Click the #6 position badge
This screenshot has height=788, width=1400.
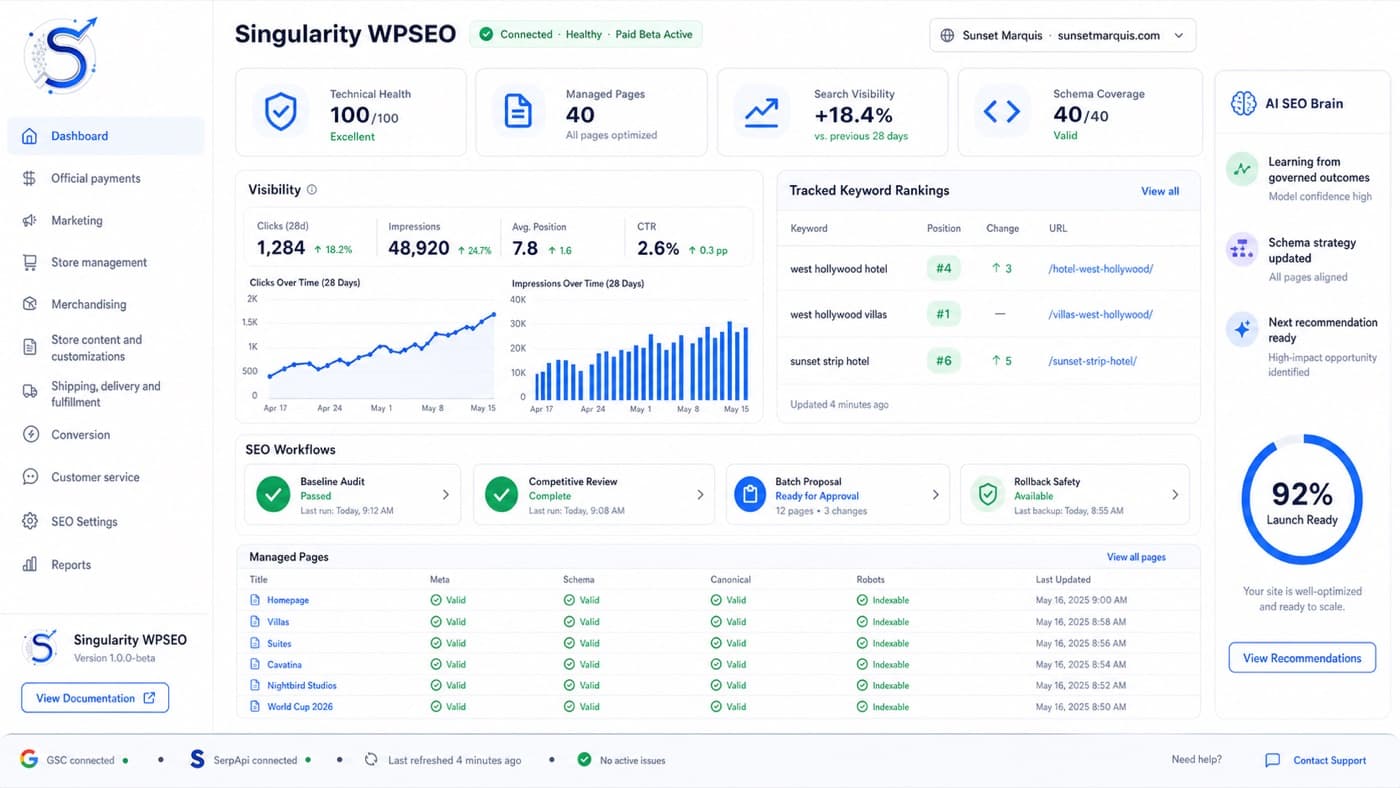click(943, 361)
